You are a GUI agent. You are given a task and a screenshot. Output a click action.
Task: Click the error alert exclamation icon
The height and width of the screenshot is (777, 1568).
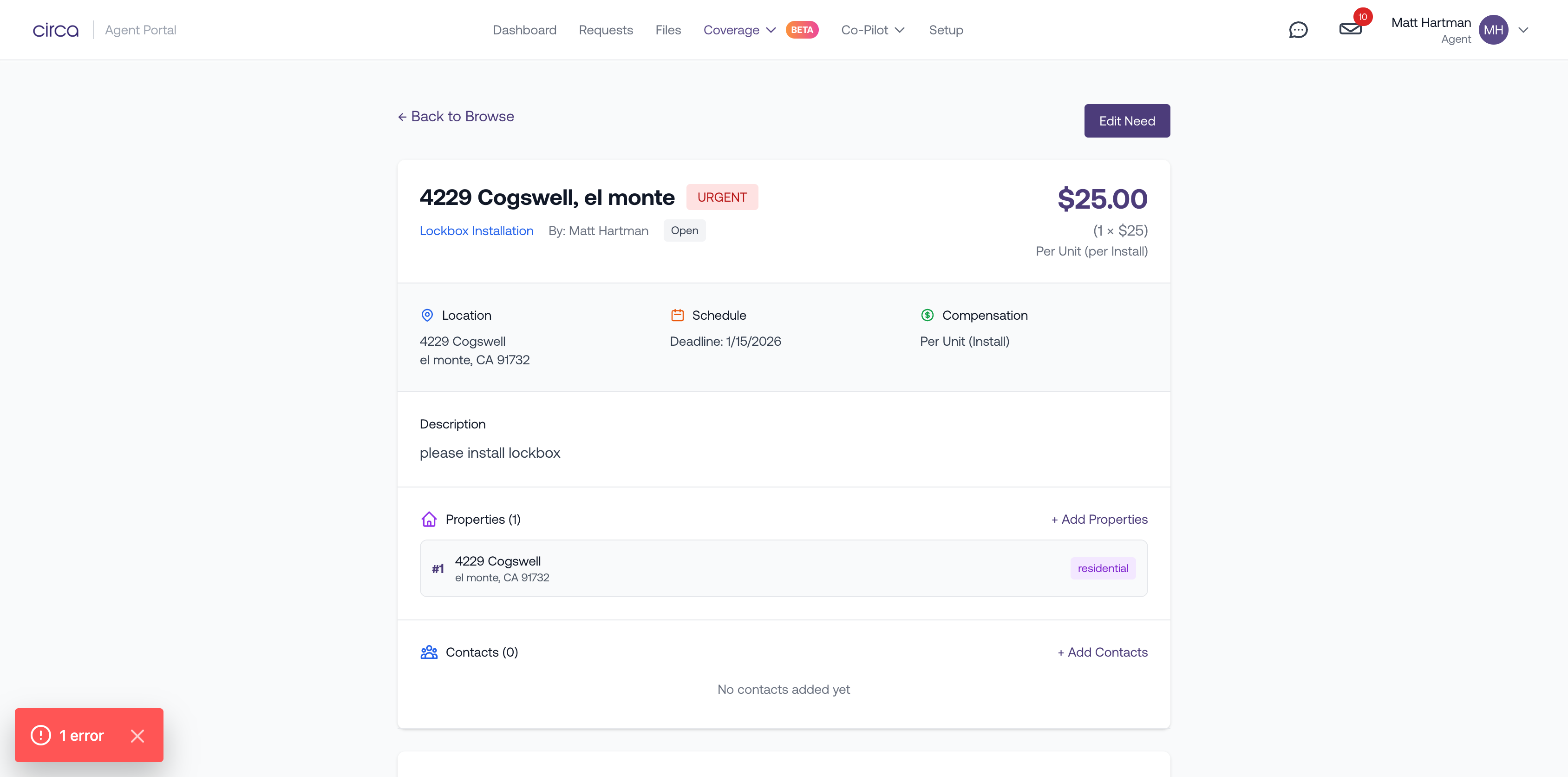[x=41, y=735]
